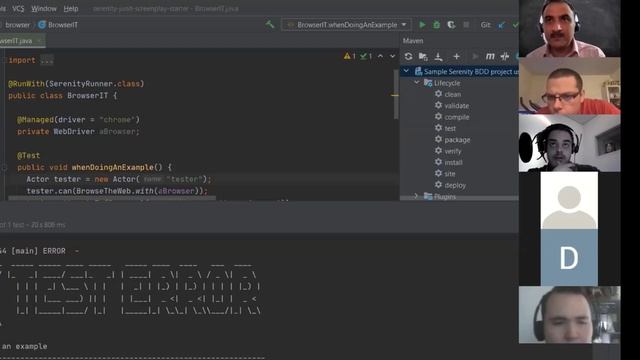
Task: Click the browser breadcrumb item
Action: tap(18, 25)
